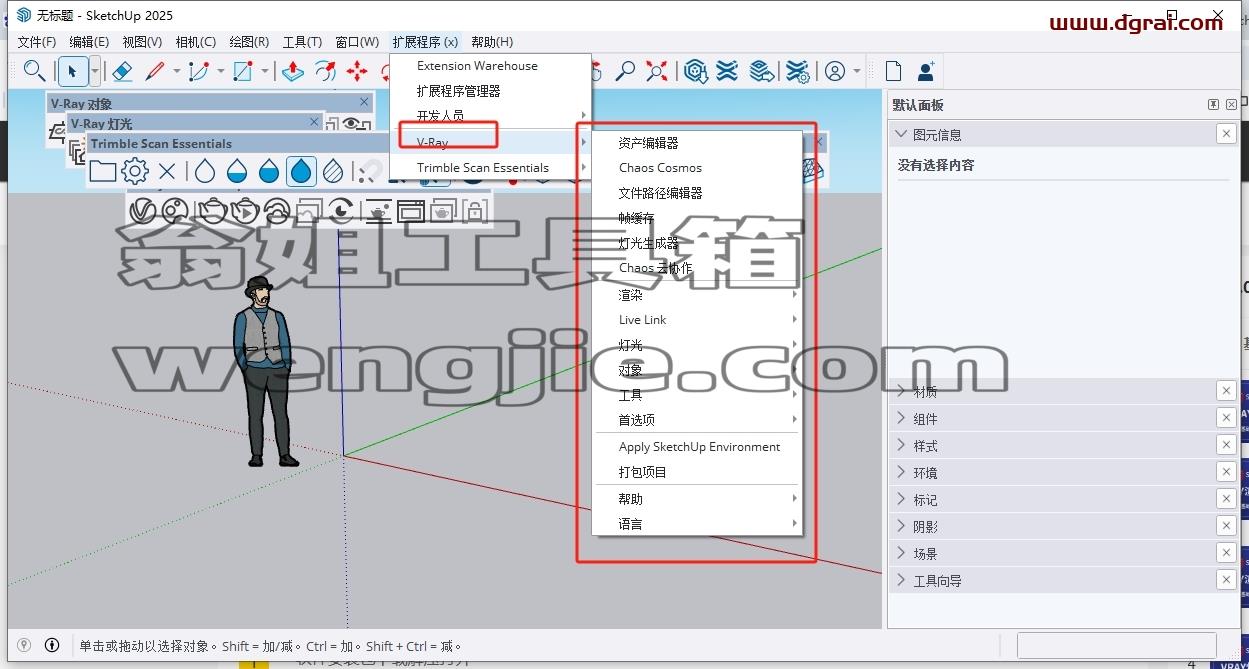Choose Apply SketchUp Environment

[x=698, y=447]
